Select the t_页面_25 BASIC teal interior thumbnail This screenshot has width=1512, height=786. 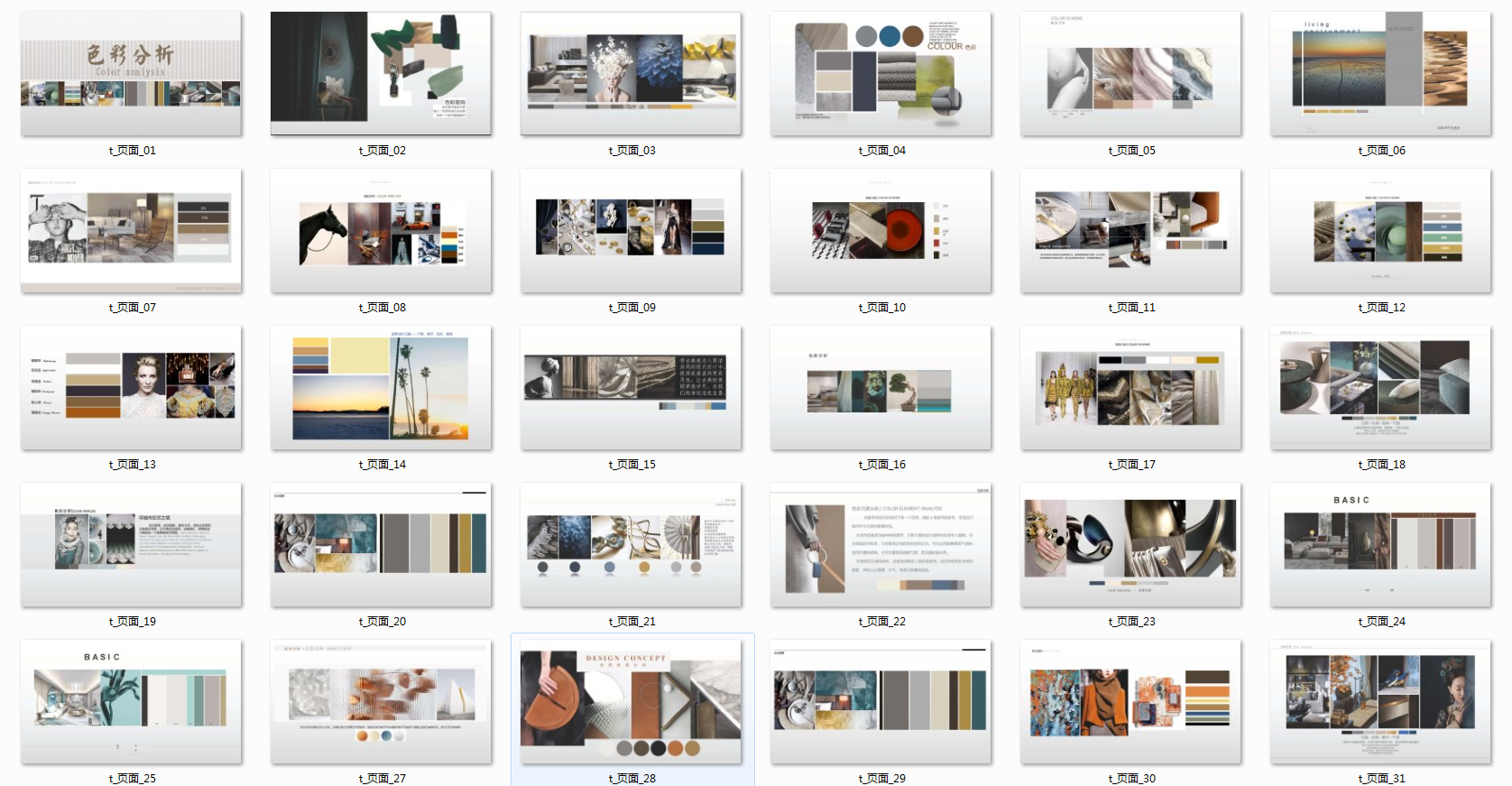click(131, 702)
